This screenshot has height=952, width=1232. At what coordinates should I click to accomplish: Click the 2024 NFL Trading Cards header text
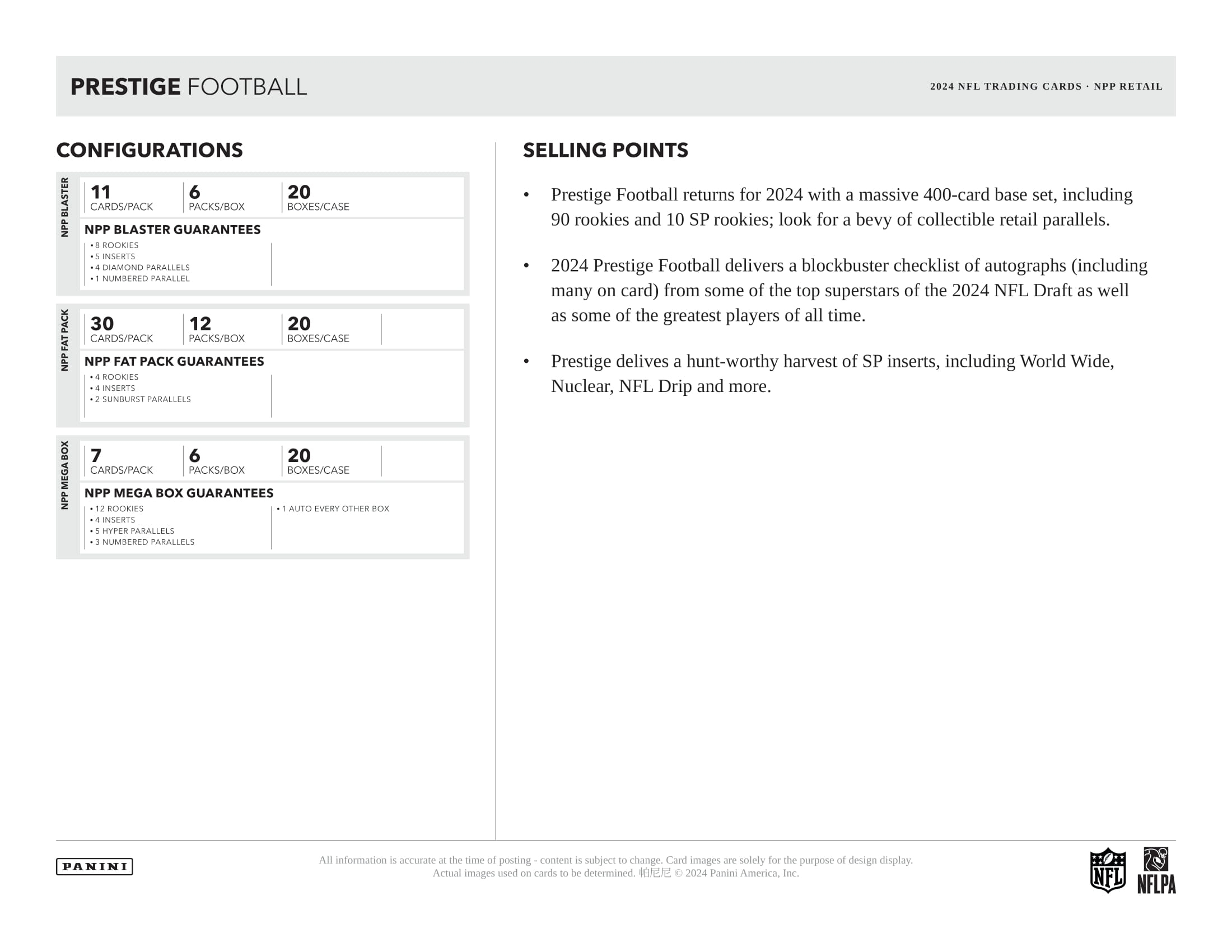(x=1046, y=86)
